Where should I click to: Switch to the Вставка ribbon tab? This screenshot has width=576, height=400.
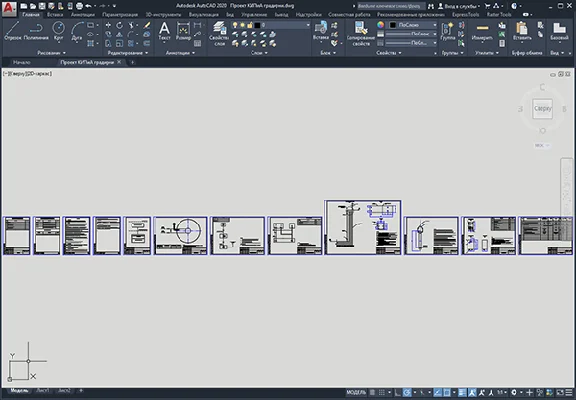pos(55,15)
